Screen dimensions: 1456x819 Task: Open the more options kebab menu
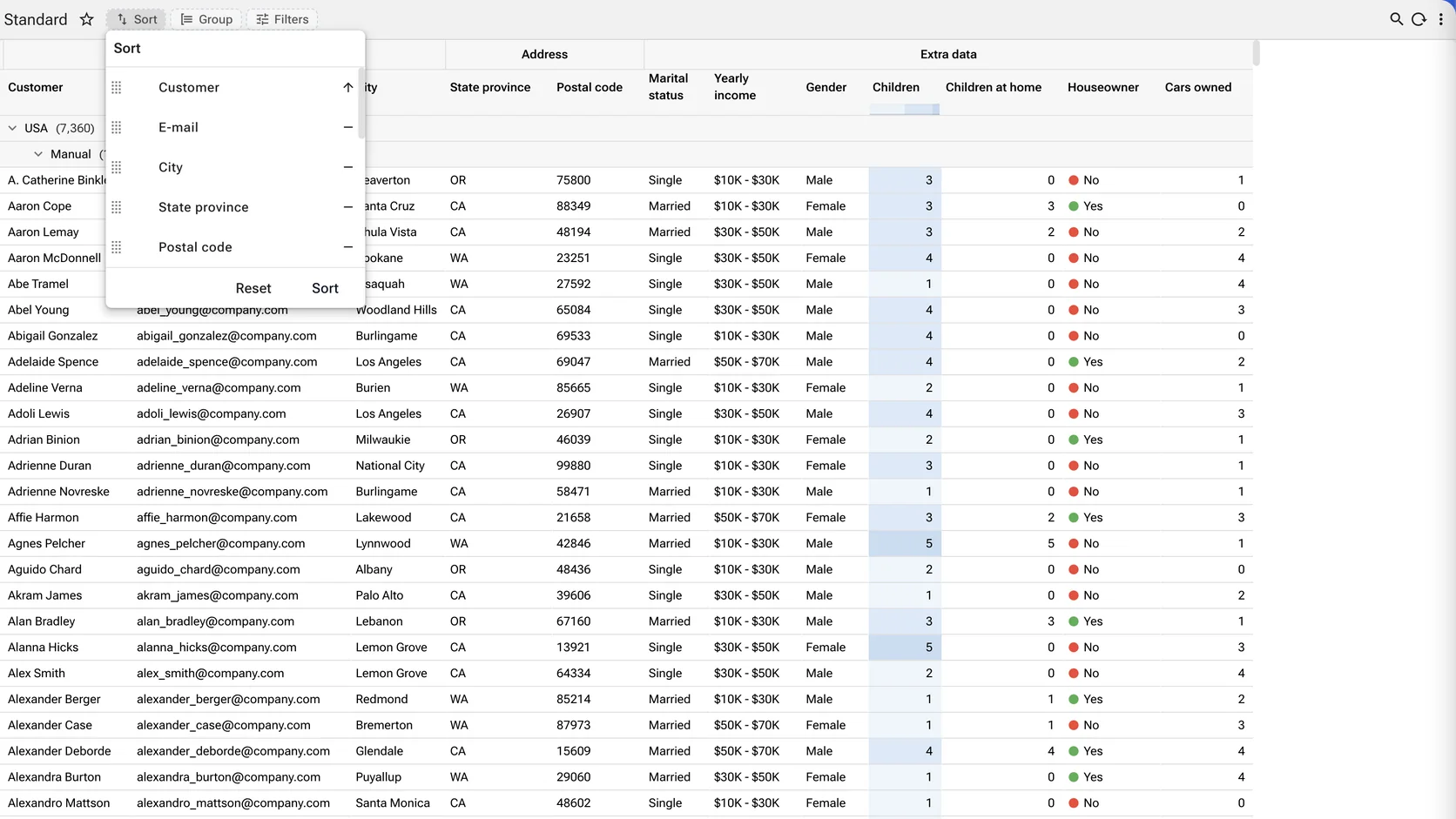point(1440,19)
